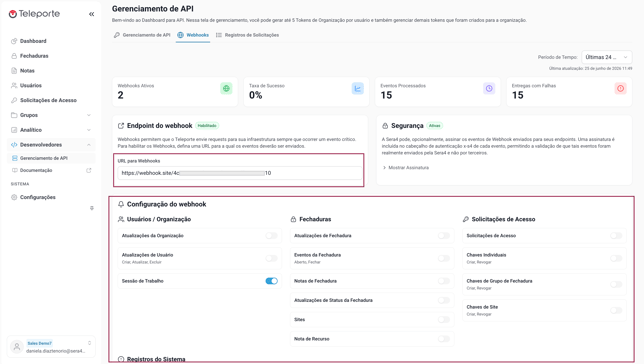Image resolution: width=644 pixels, height=364 pixels.
Task: Enable Atualizações de Status da Fechadura toggle
Action: (x=444, y=300)
